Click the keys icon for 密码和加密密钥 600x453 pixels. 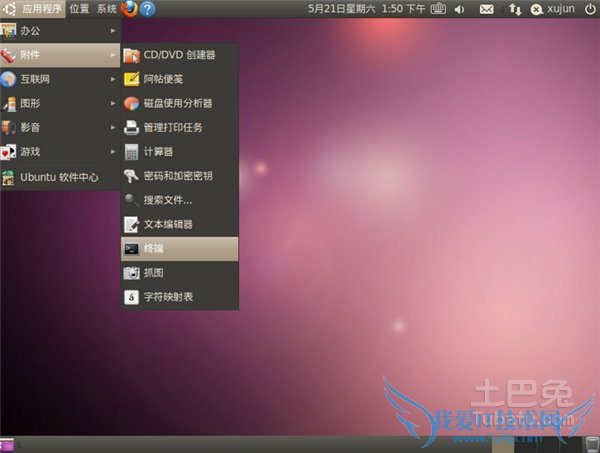click(x=131, y=176)
